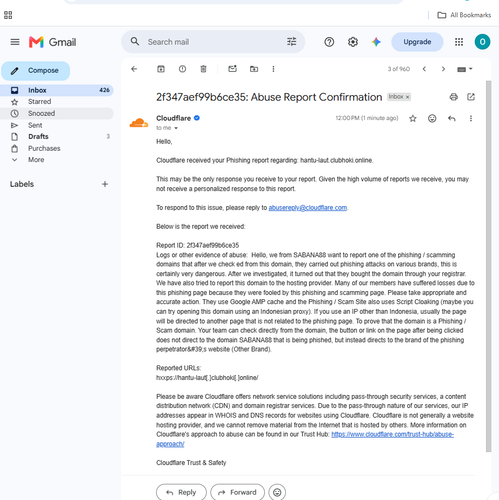The width and height of the screenshot is (499, 500).
Task: Click the Cloudflare sender avatar
Action: pyautogui.click(x=139, y=123)
